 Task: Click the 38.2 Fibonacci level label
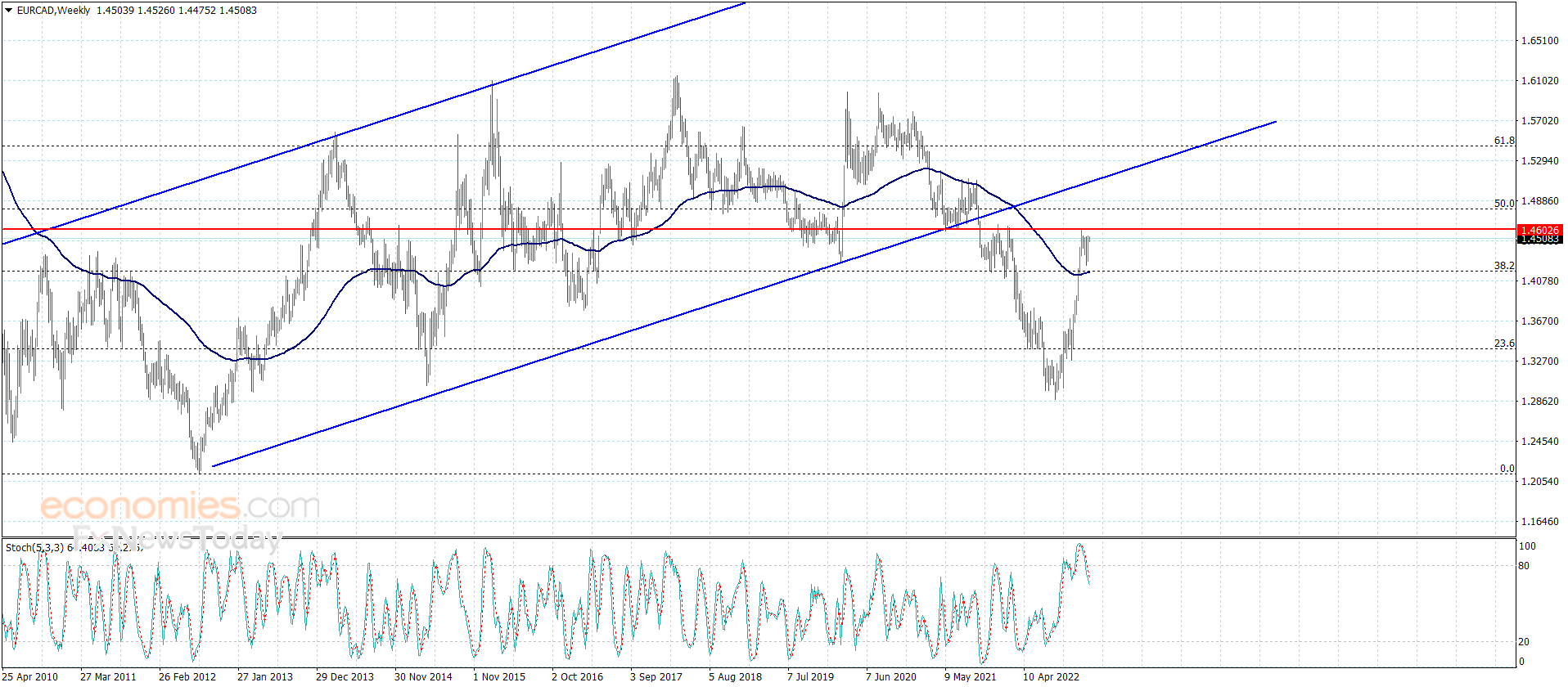(x=1504, y=266)
